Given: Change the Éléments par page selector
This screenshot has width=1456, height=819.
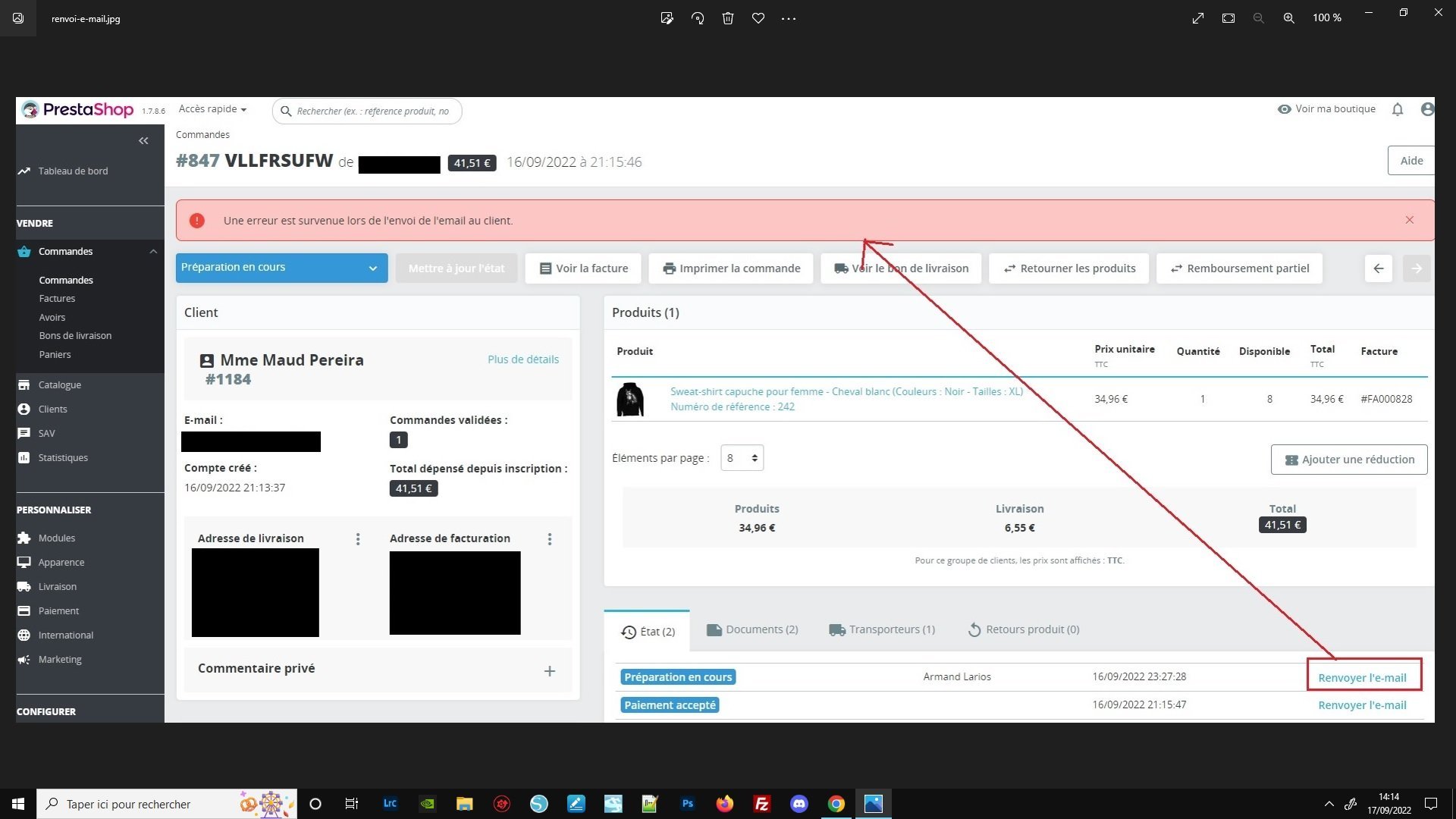Looking at the screenshot, I should coord(742,458).
